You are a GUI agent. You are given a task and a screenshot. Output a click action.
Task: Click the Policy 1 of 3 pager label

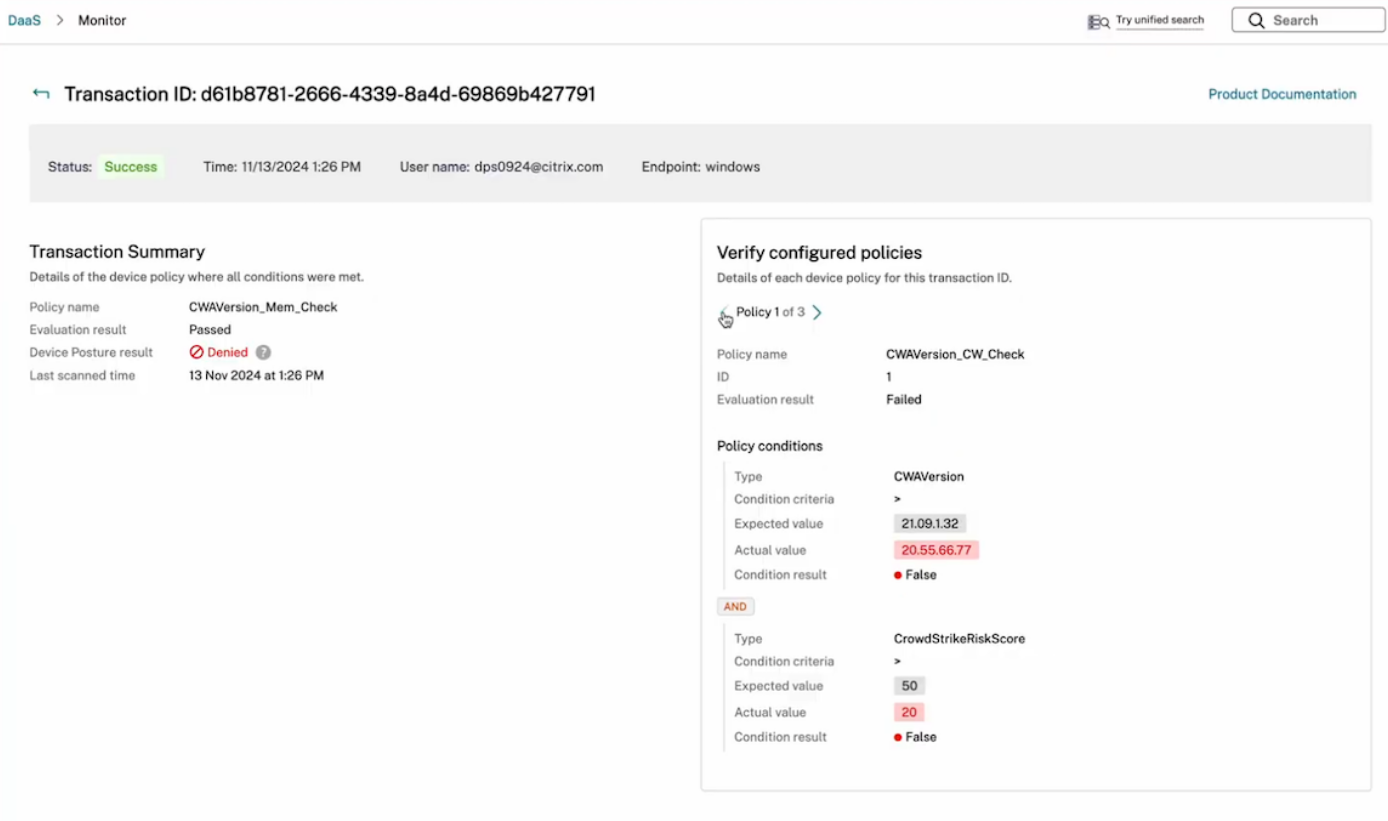point(770,312)
